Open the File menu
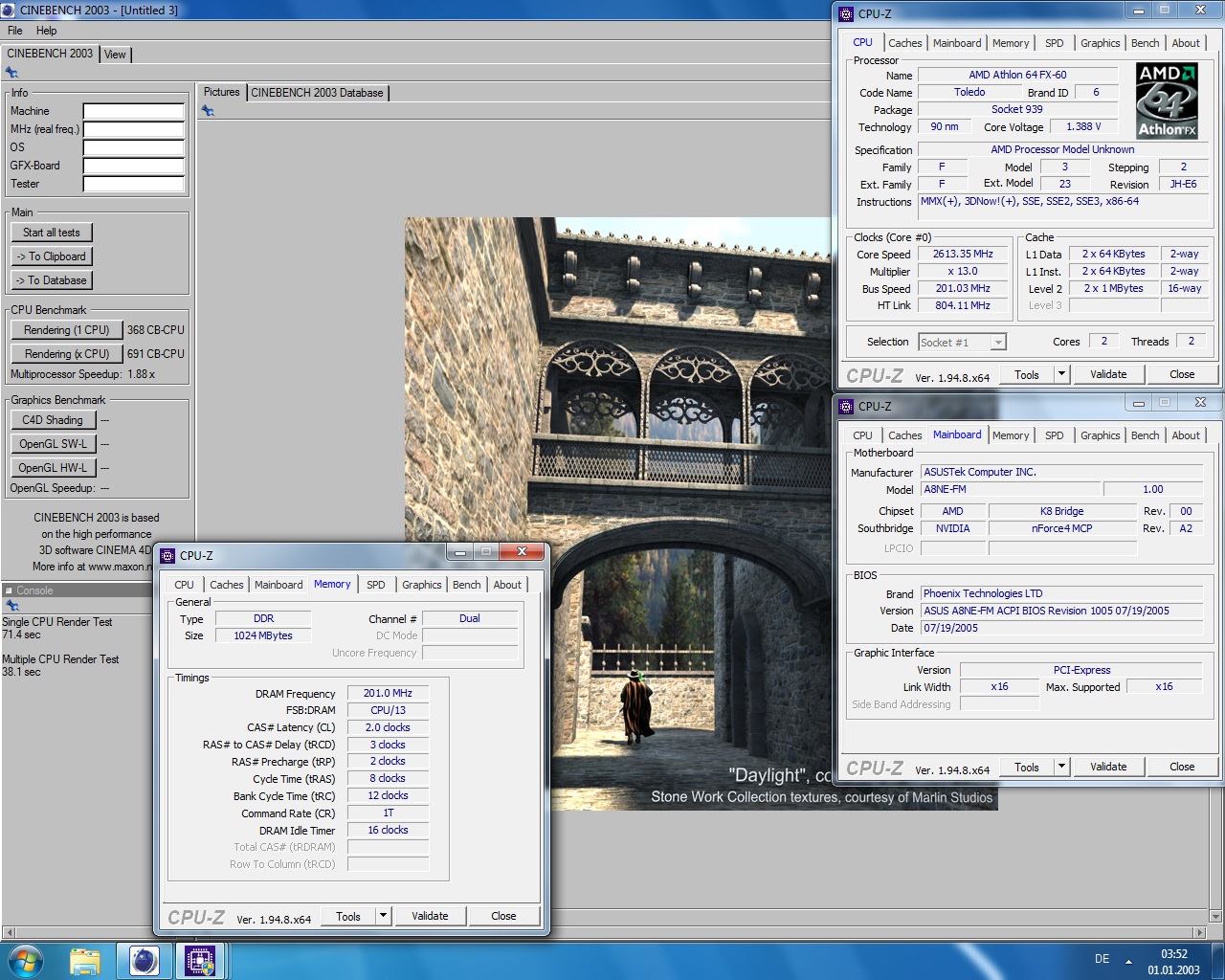This screenshot has width=1225, height=980. 15,31
